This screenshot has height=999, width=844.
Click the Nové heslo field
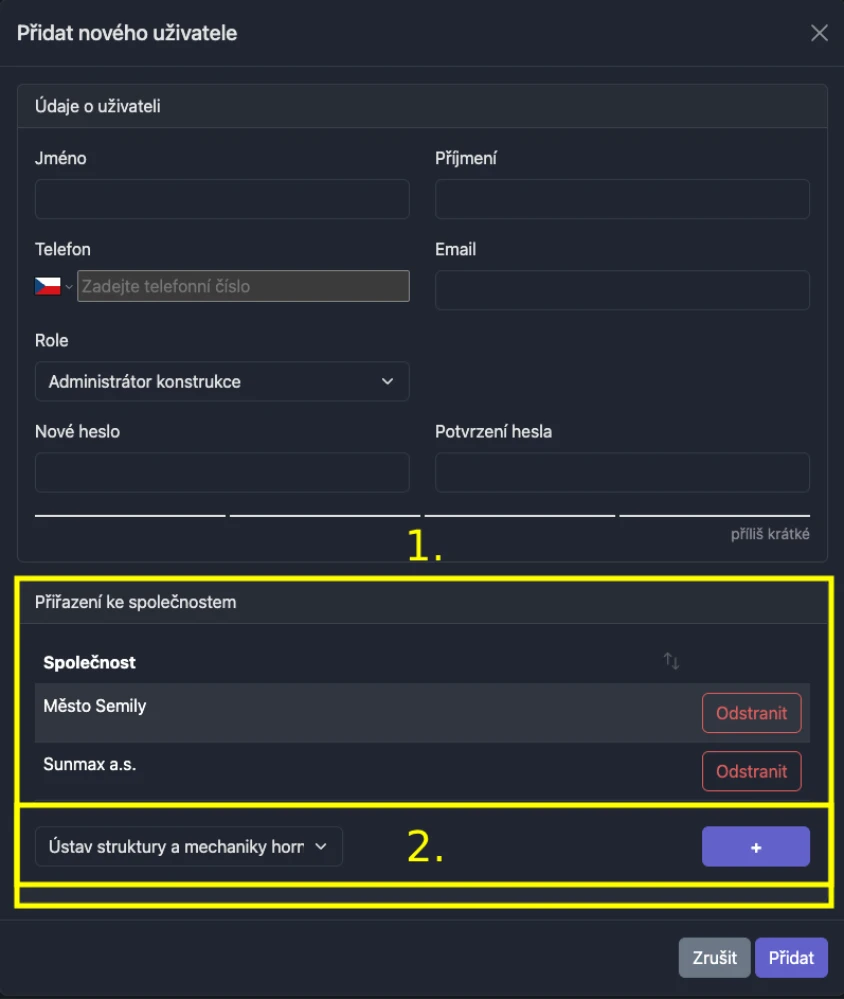[222, 472]
